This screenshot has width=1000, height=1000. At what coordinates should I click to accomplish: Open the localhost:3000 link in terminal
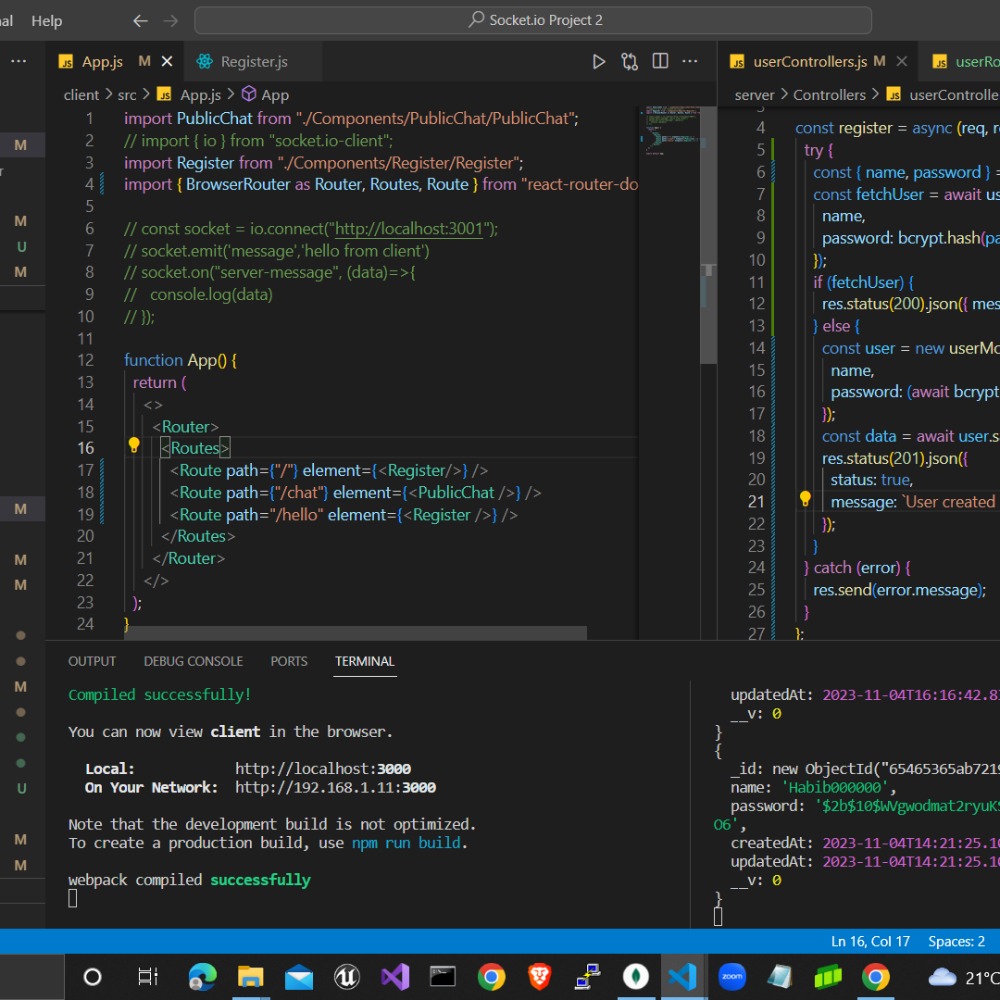pos(322,769)
